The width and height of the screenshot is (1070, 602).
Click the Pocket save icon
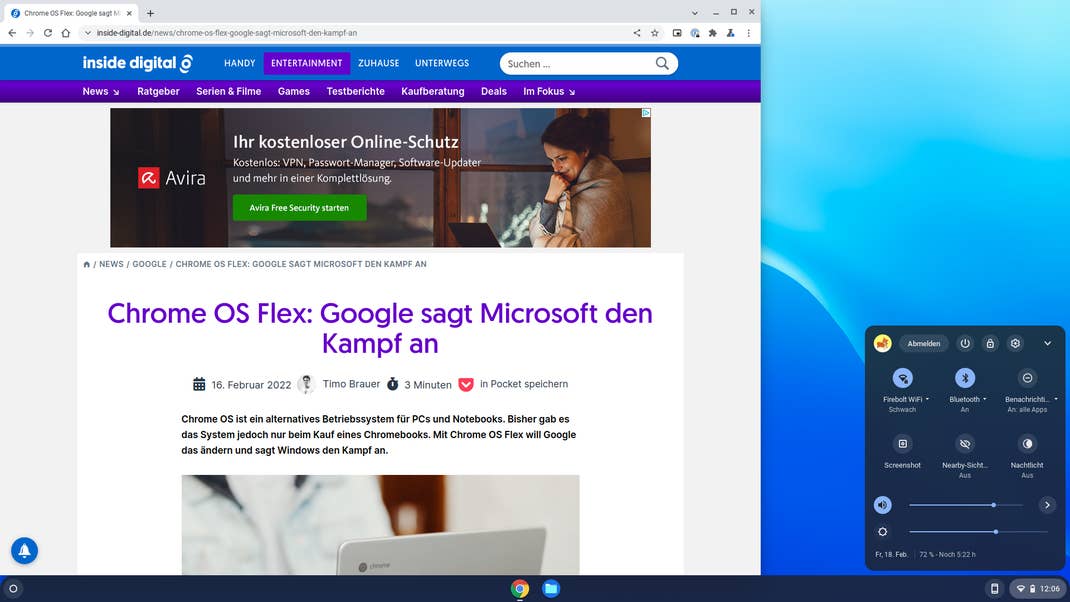point(466,384)
